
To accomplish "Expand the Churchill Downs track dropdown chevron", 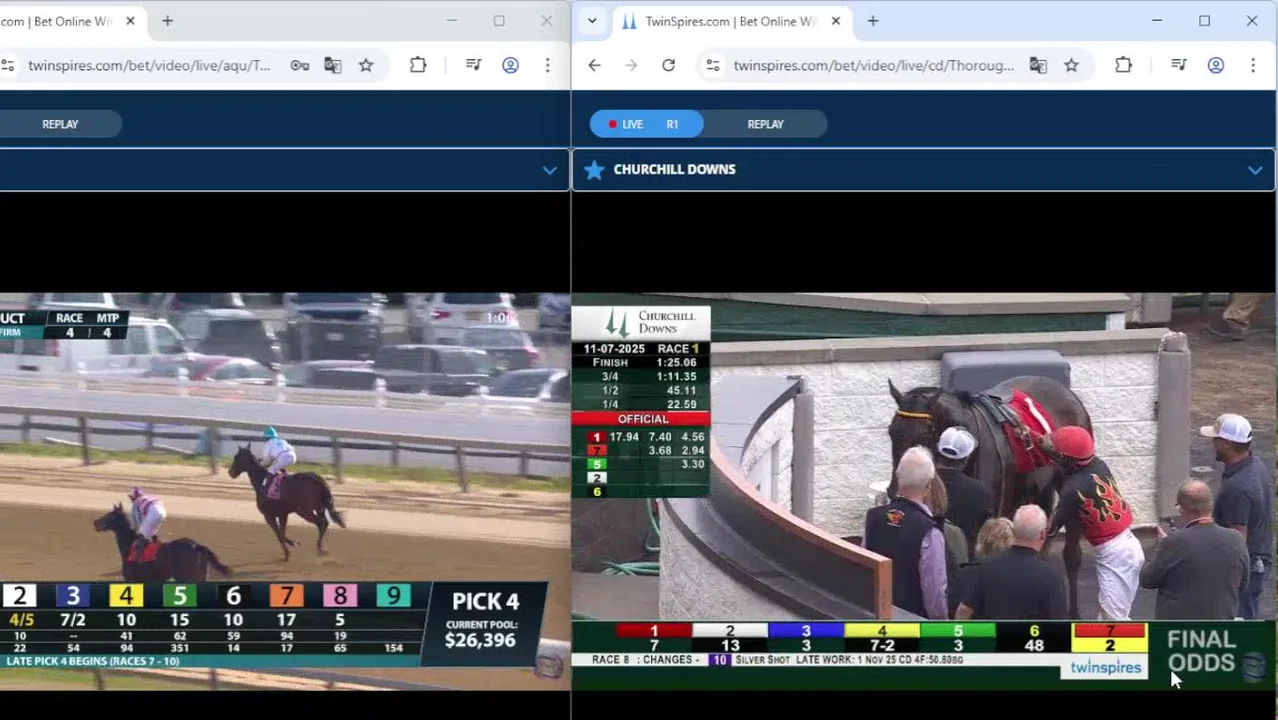I will (1255, 170).
